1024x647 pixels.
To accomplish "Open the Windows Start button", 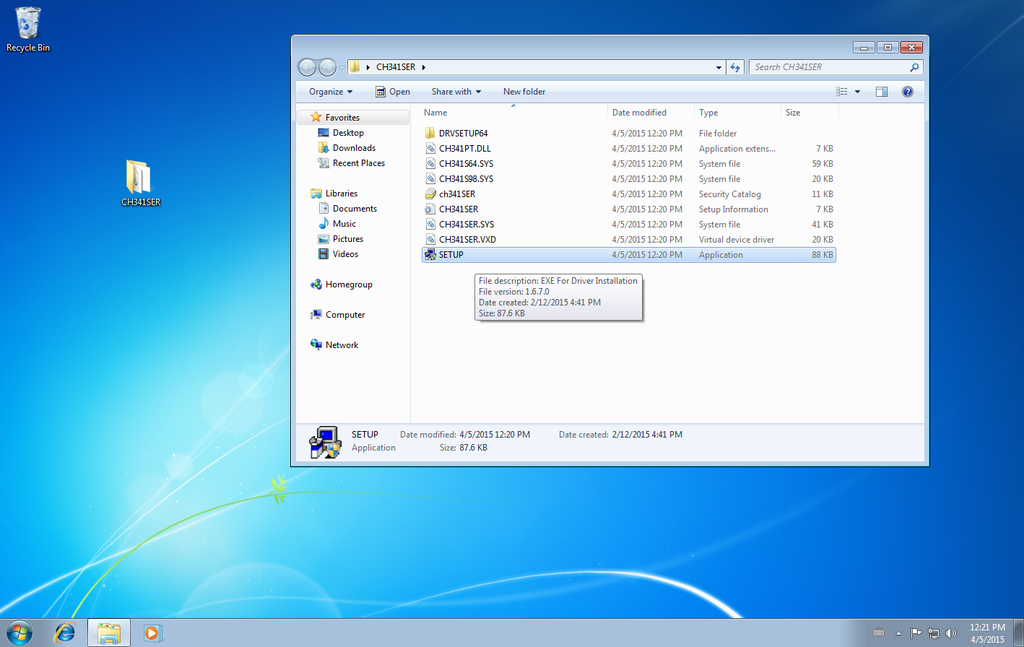I will [x=19, y=633].
